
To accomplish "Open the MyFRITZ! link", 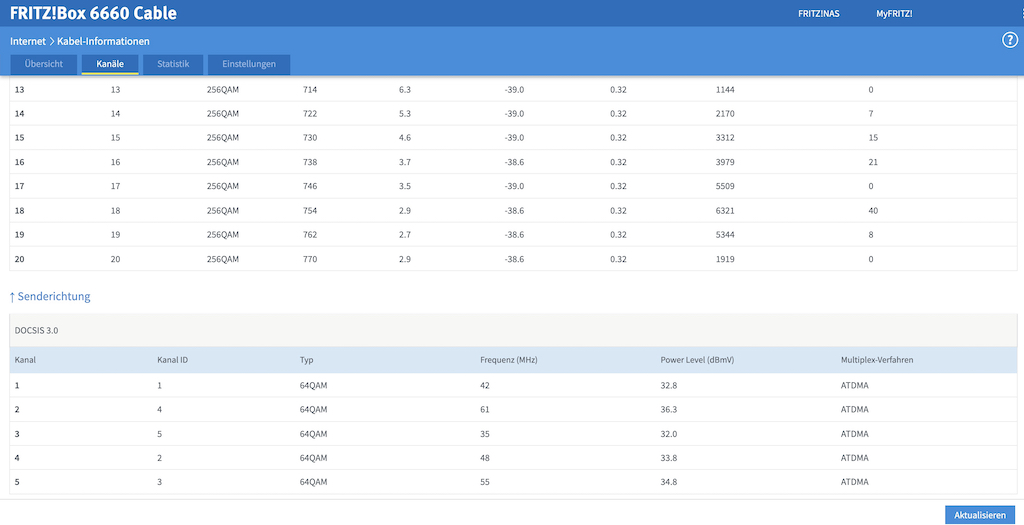I will (894, 14).
